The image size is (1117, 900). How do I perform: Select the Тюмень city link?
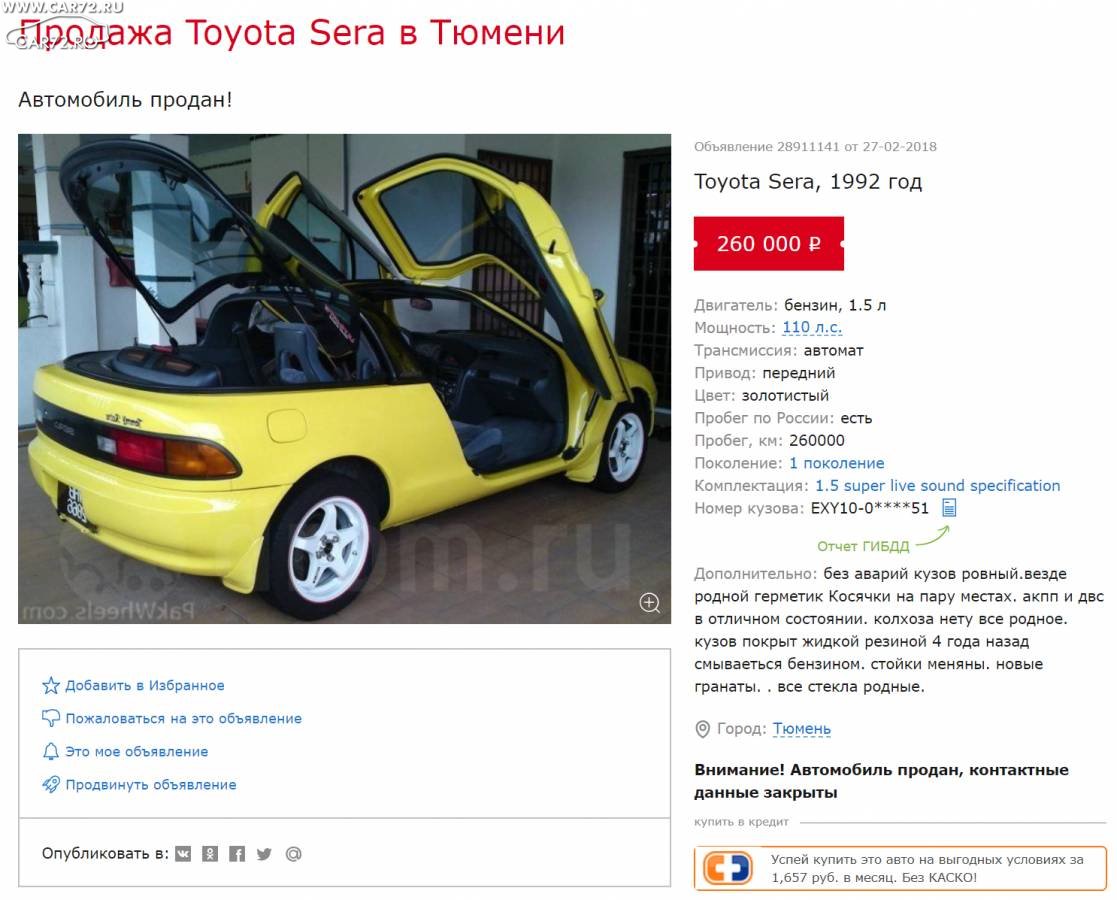[x=801, y=729]
